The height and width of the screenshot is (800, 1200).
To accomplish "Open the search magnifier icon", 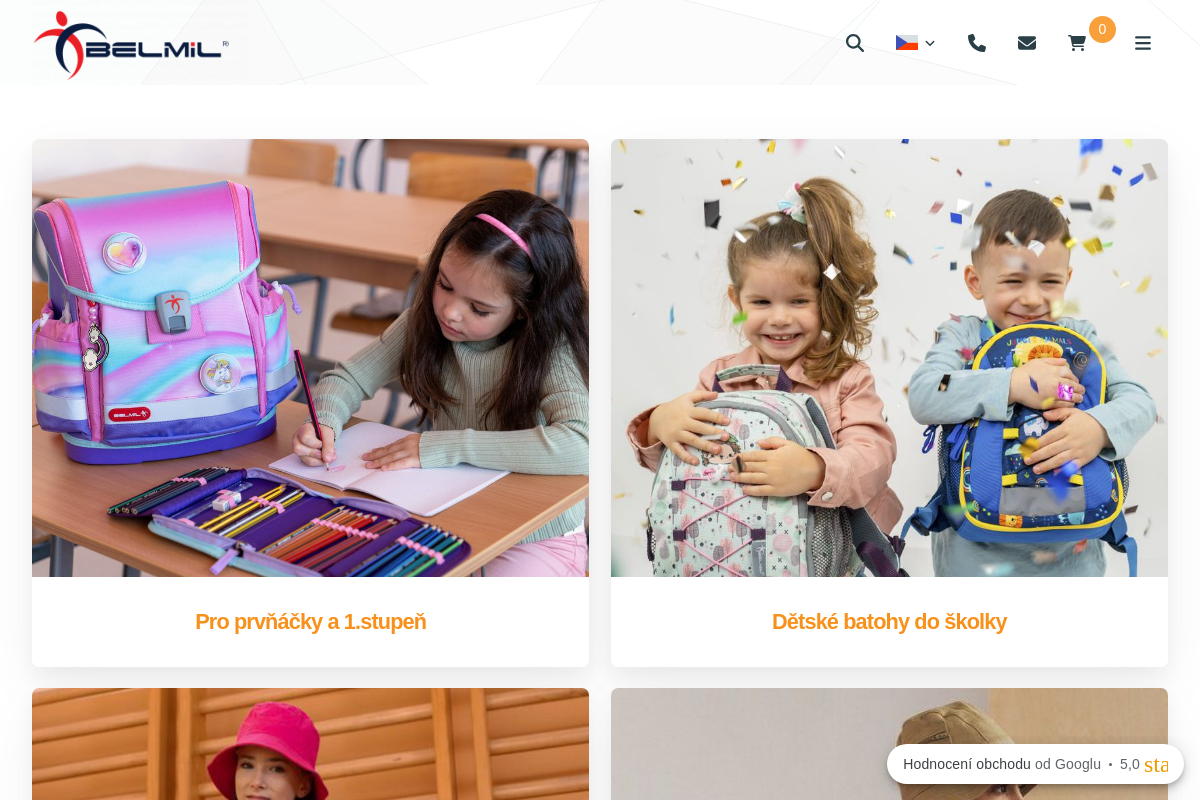I will click(855, 43).
